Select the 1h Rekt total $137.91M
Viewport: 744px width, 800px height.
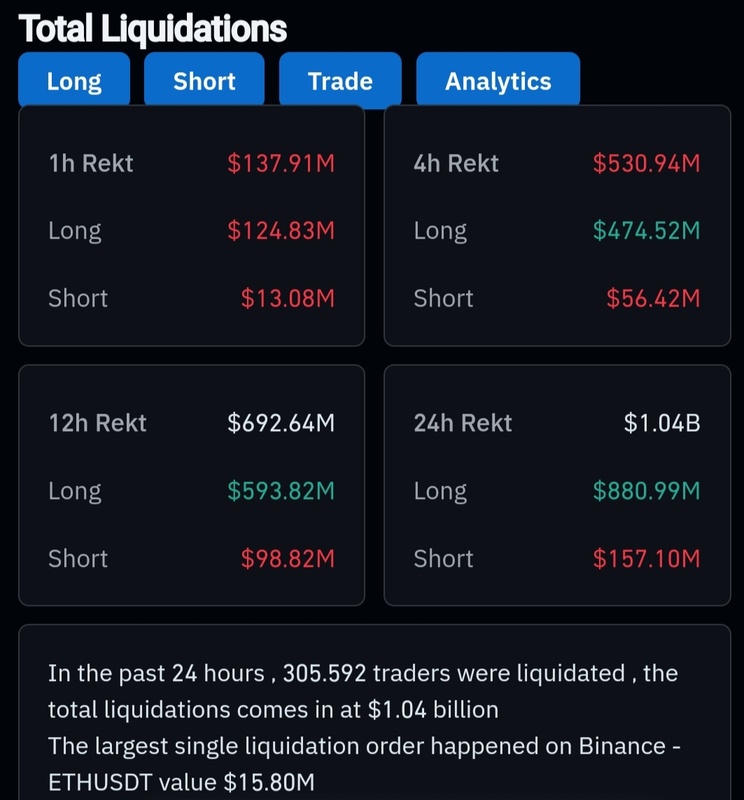[281, 163]
